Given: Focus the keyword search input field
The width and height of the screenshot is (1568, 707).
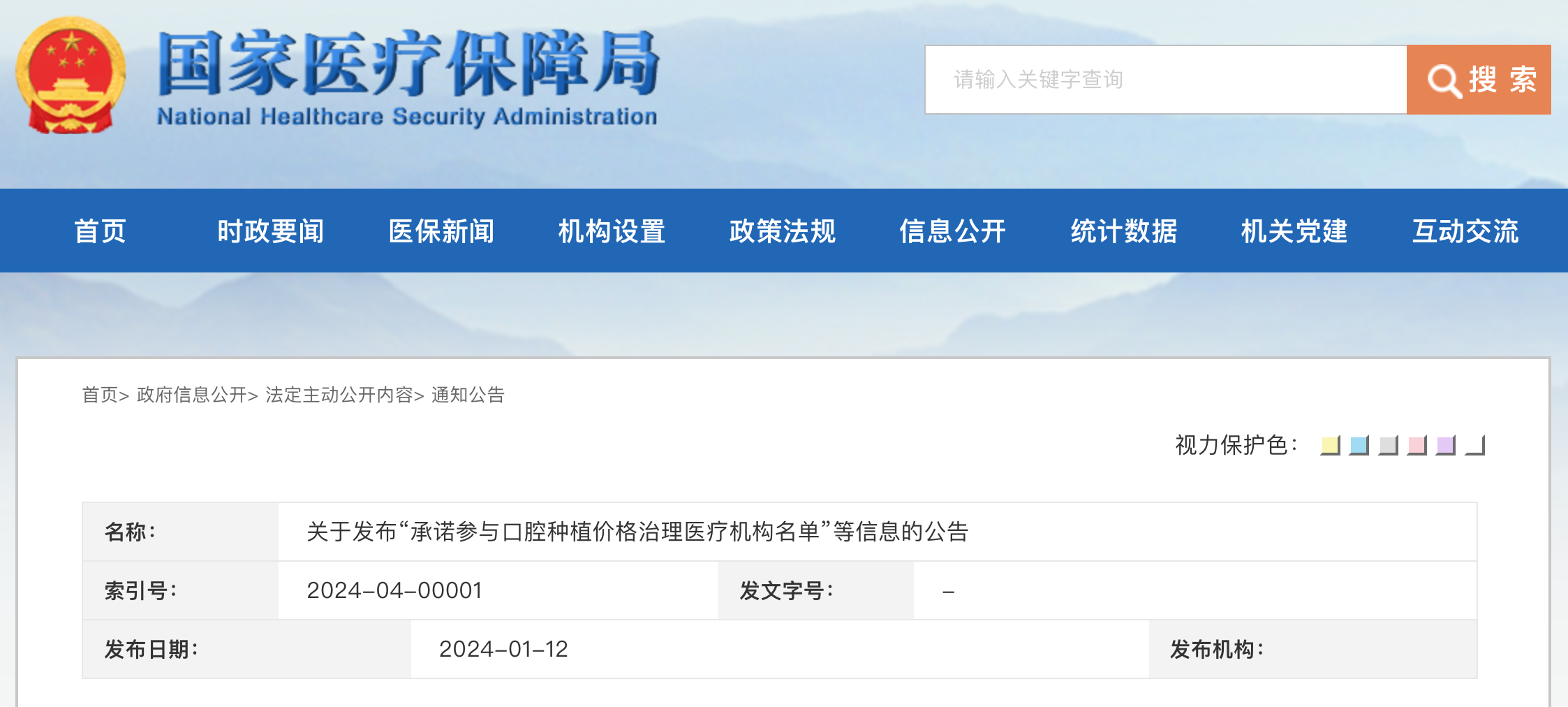Looking at the screenshot, I should (1166, 80).
